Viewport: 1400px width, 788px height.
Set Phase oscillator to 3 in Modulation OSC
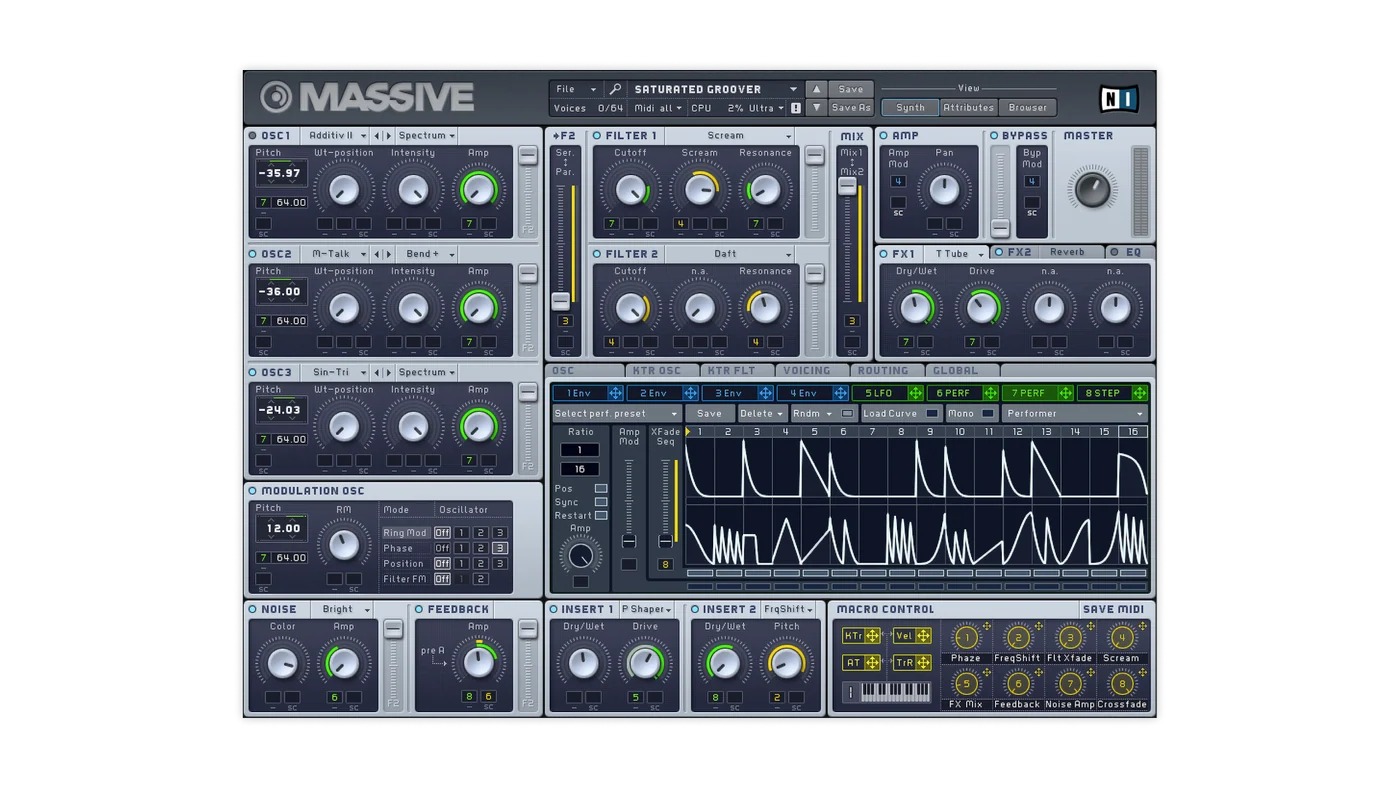click(500, 548)
